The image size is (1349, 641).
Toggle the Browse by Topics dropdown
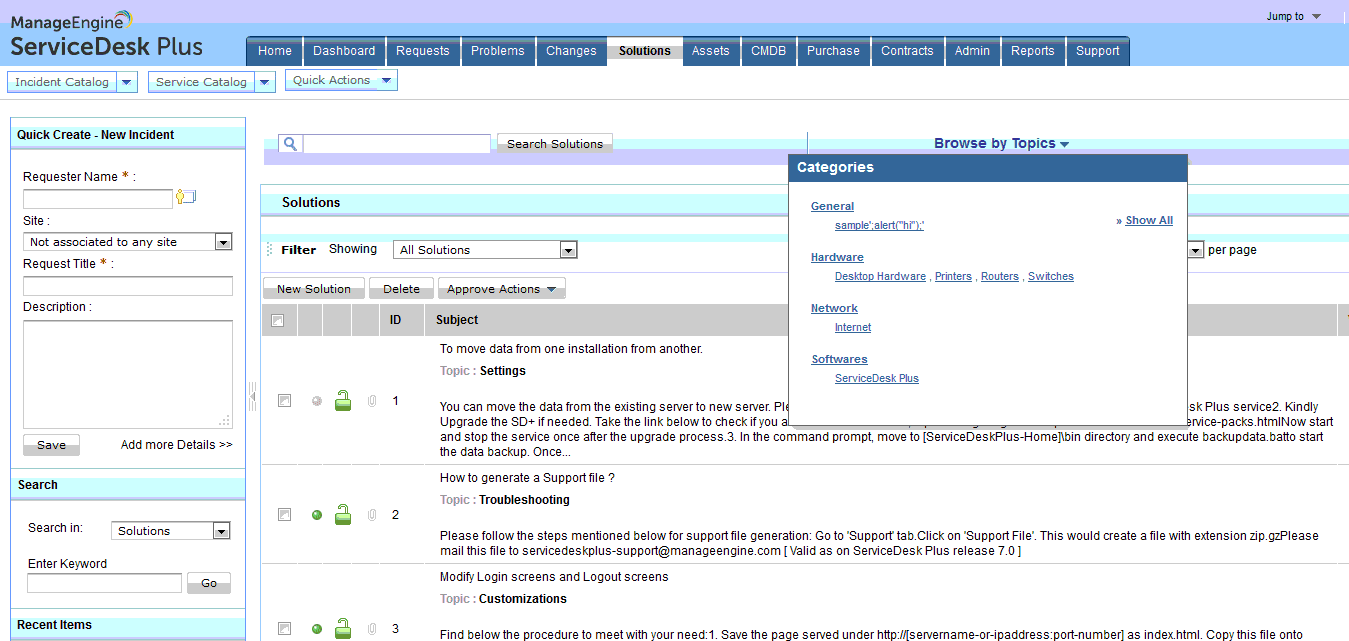(1001, 143)
